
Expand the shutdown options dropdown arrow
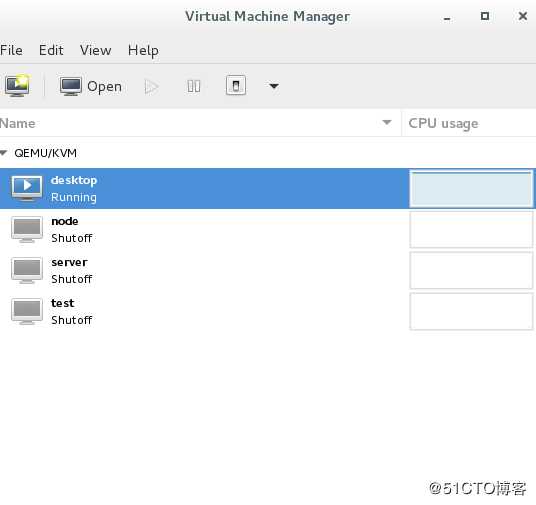tap(274, 86)
